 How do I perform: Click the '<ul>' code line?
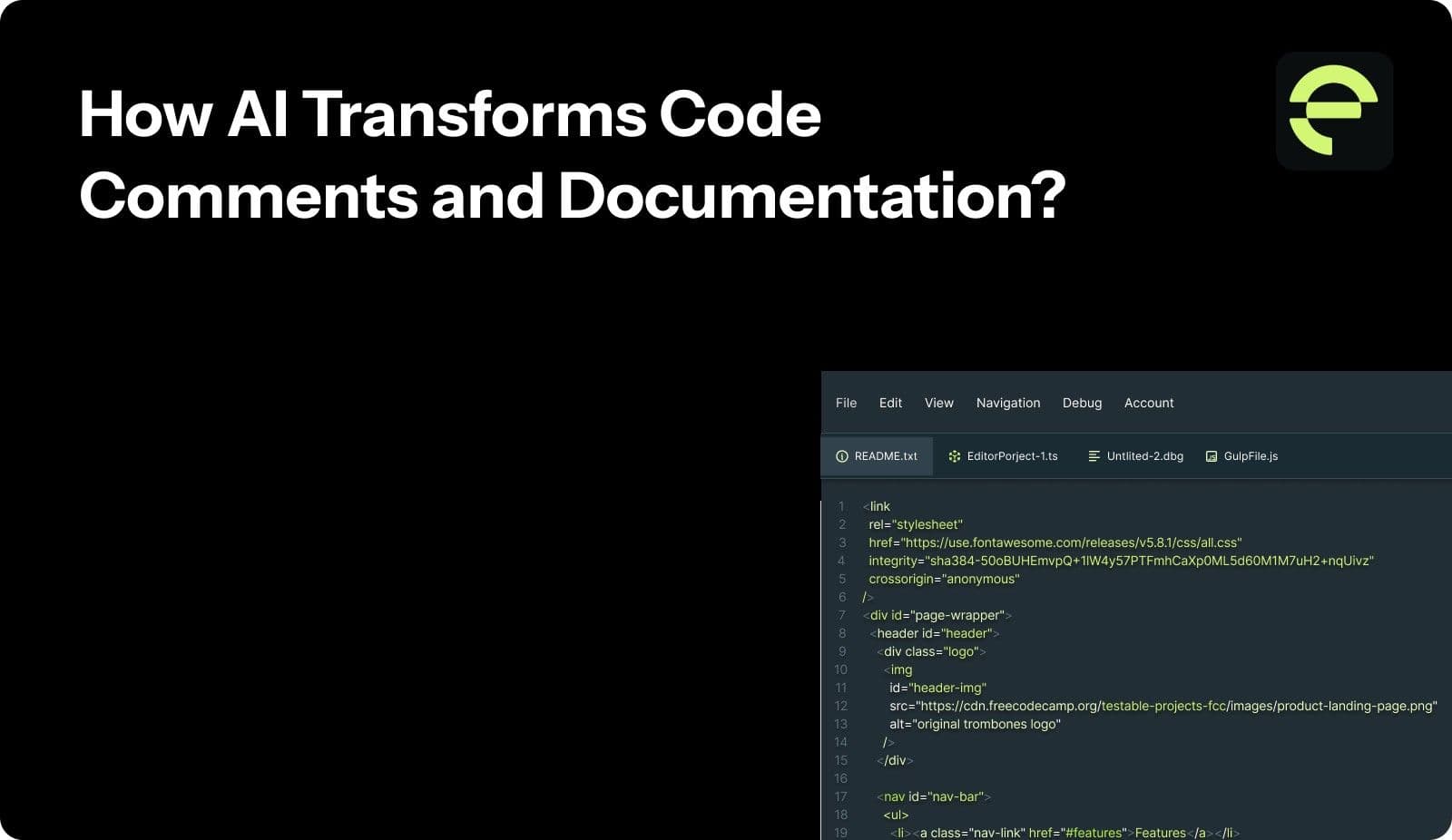(x=896, y=815)
